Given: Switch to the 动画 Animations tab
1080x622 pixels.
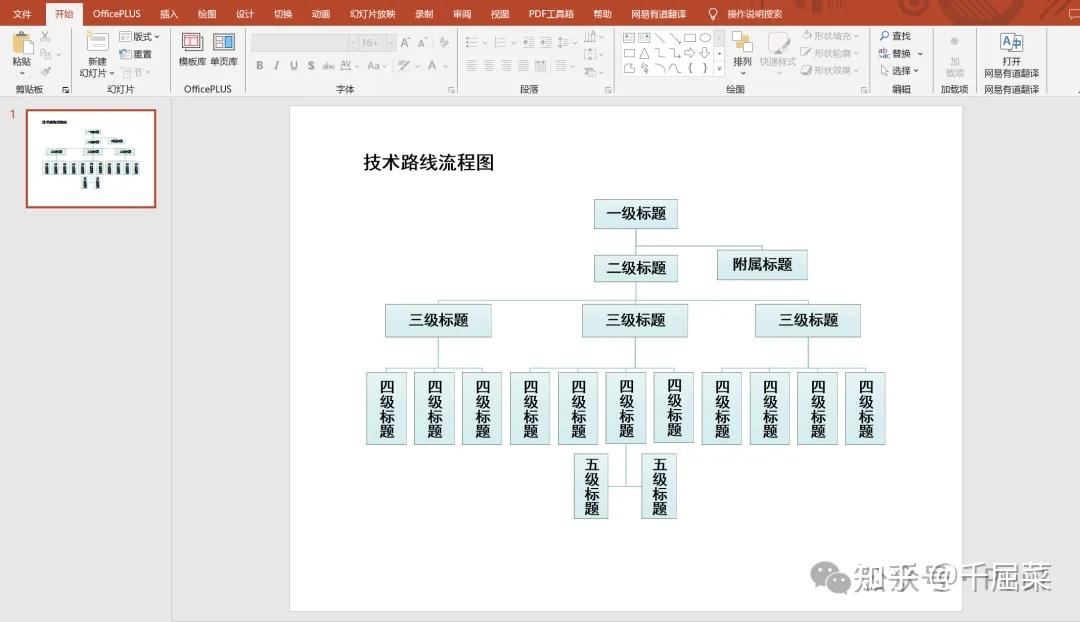Looking at the screenshot, I should (x=320, y=14).
